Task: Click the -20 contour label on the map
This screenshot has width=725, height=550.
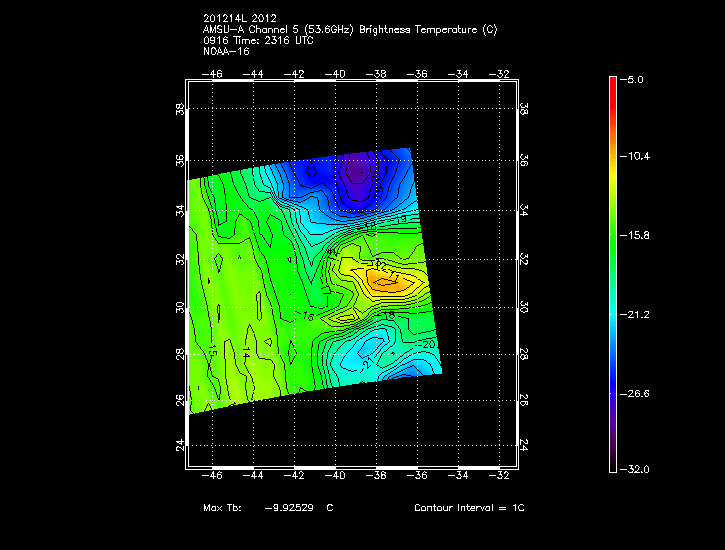Action: point(428,345)
